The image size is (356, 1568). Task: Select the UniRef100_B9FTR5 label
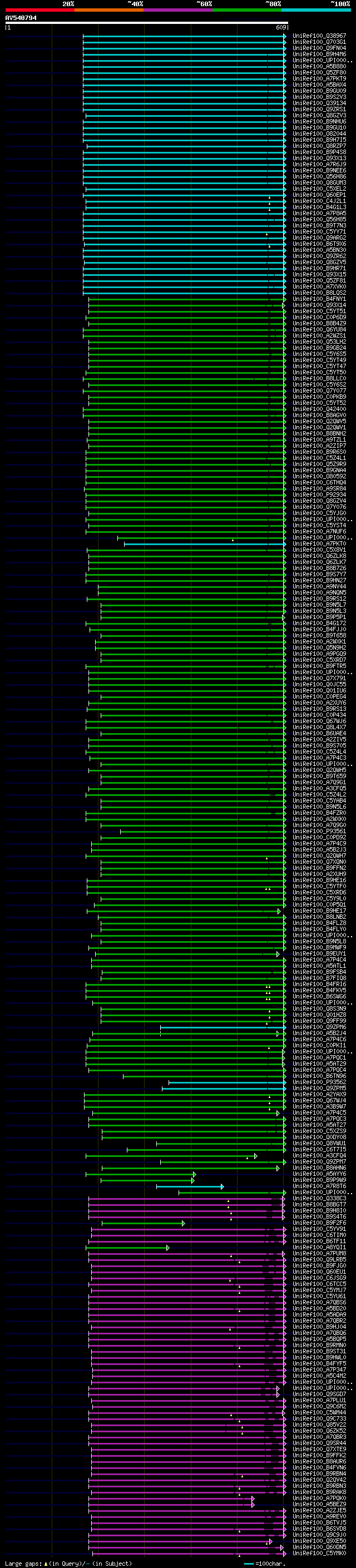pyautogui.click(x=319, y=666)
